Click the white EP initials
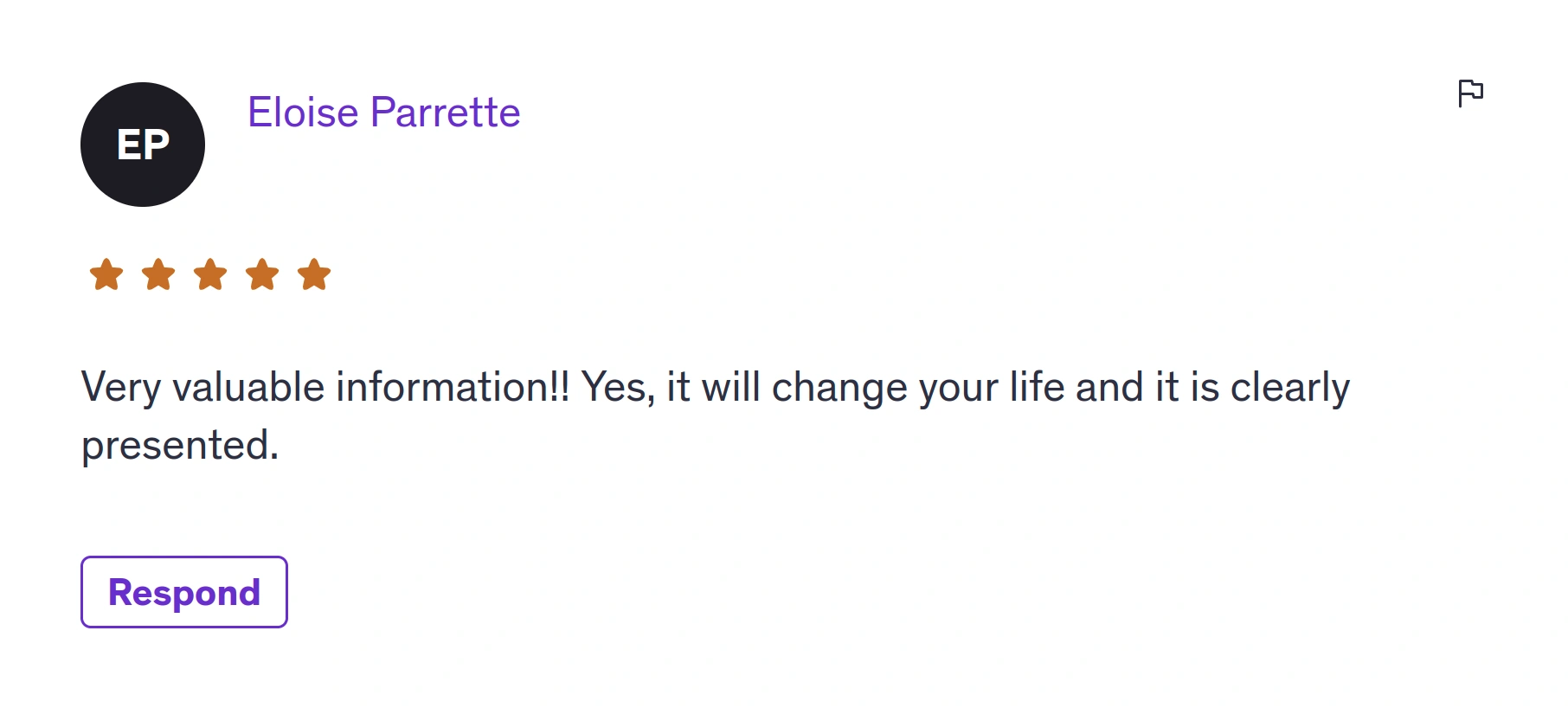The image size is (1568, 708). [143, 145]
